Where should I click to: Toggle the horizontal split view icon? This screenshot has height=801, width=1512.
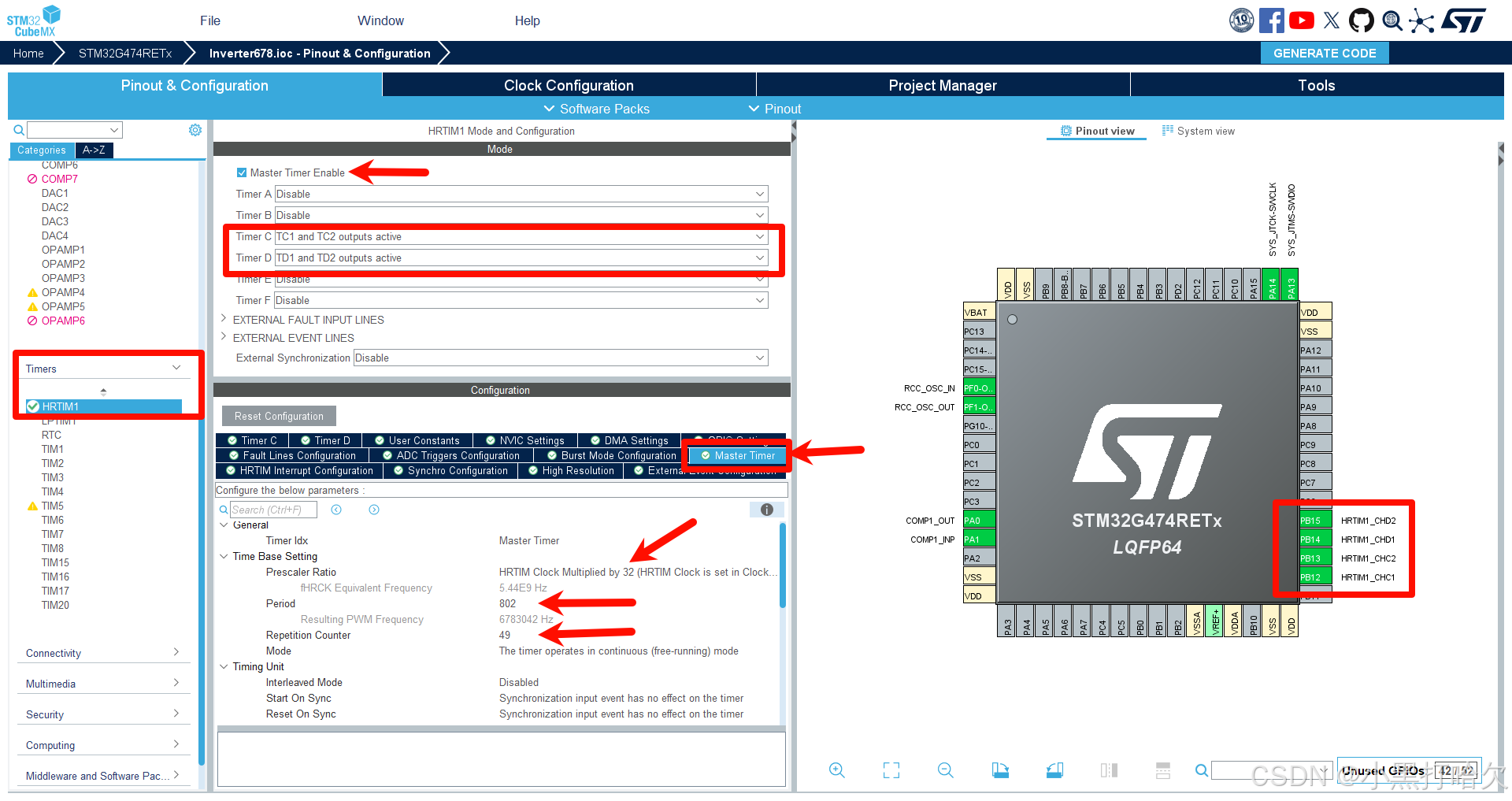click(1163, 770)
